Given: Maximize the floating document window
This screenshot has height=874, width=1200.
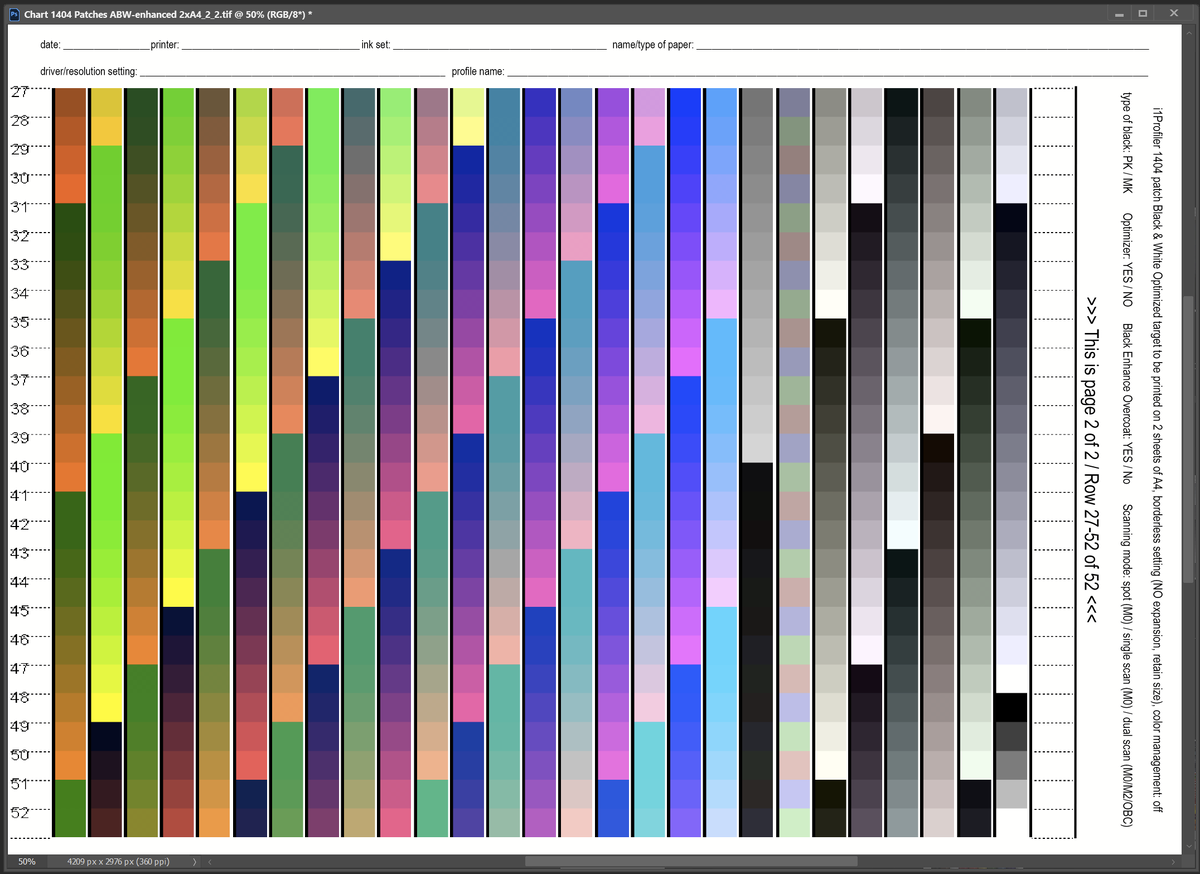Looking at the screenshot, I should coord(1144,11).
